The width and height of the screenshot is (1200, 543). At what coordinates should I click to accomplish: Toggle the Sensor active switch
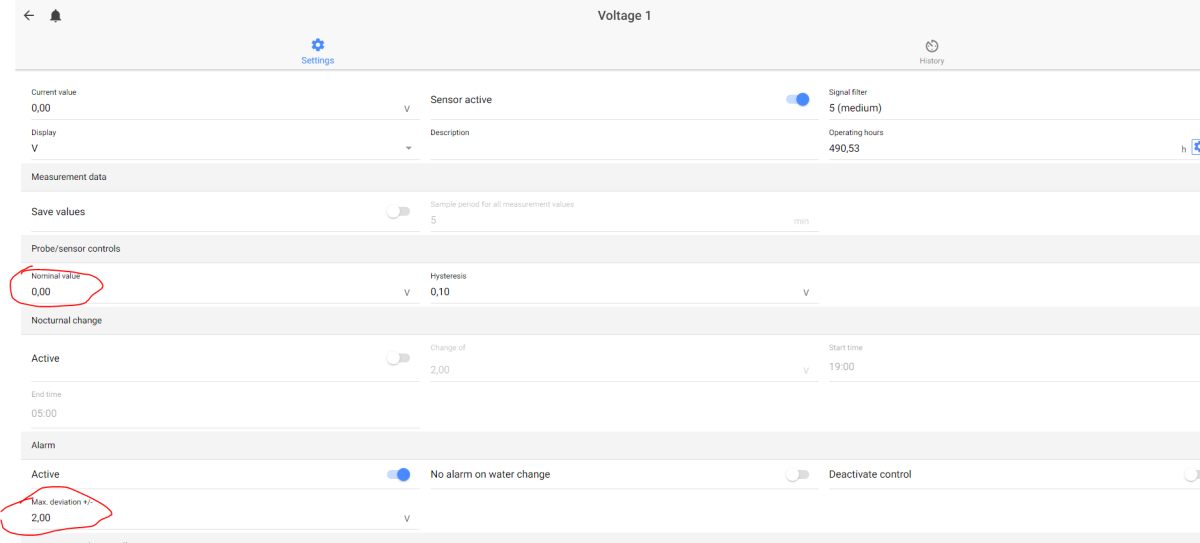click(797, 99)
